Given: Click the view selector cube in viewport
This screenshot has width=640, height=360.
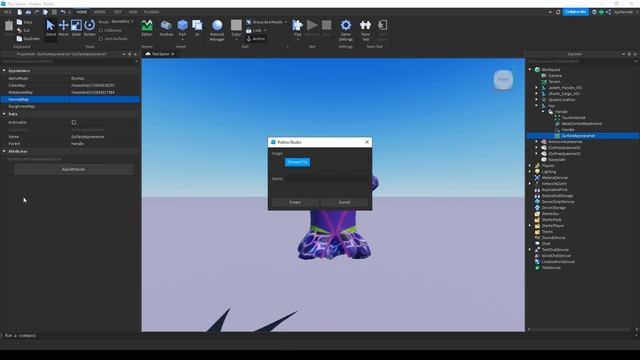Looking at the screenshot, I should tap(503, 79).
